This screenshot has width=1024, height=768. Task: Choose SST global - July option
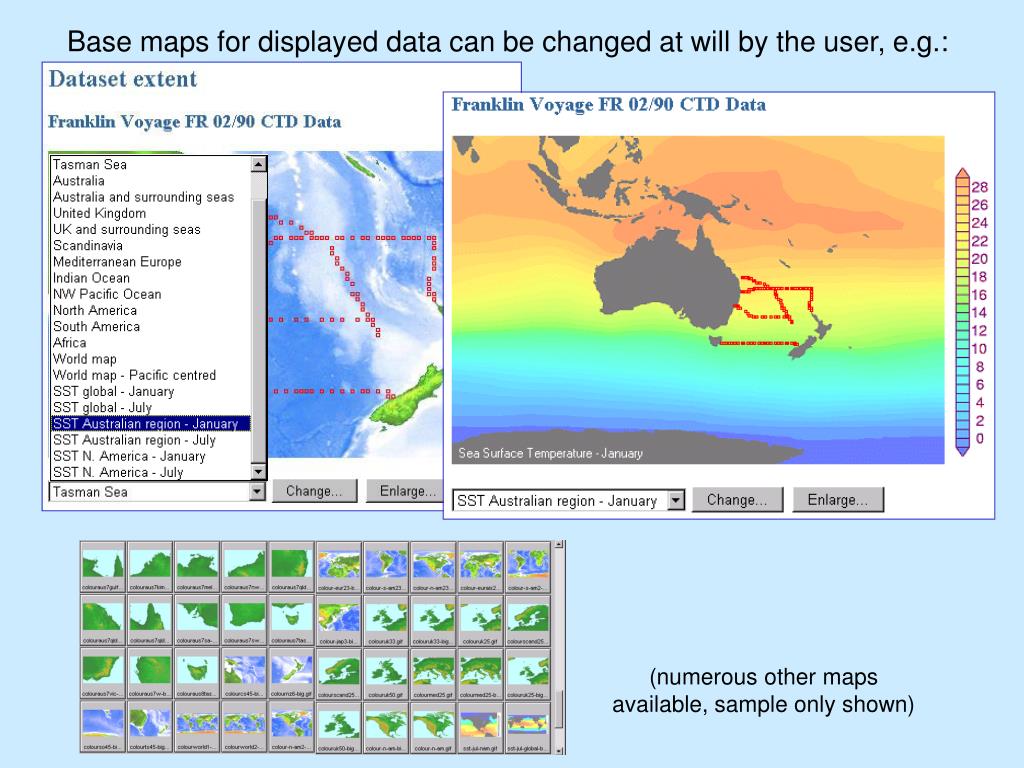click(150, 408)
